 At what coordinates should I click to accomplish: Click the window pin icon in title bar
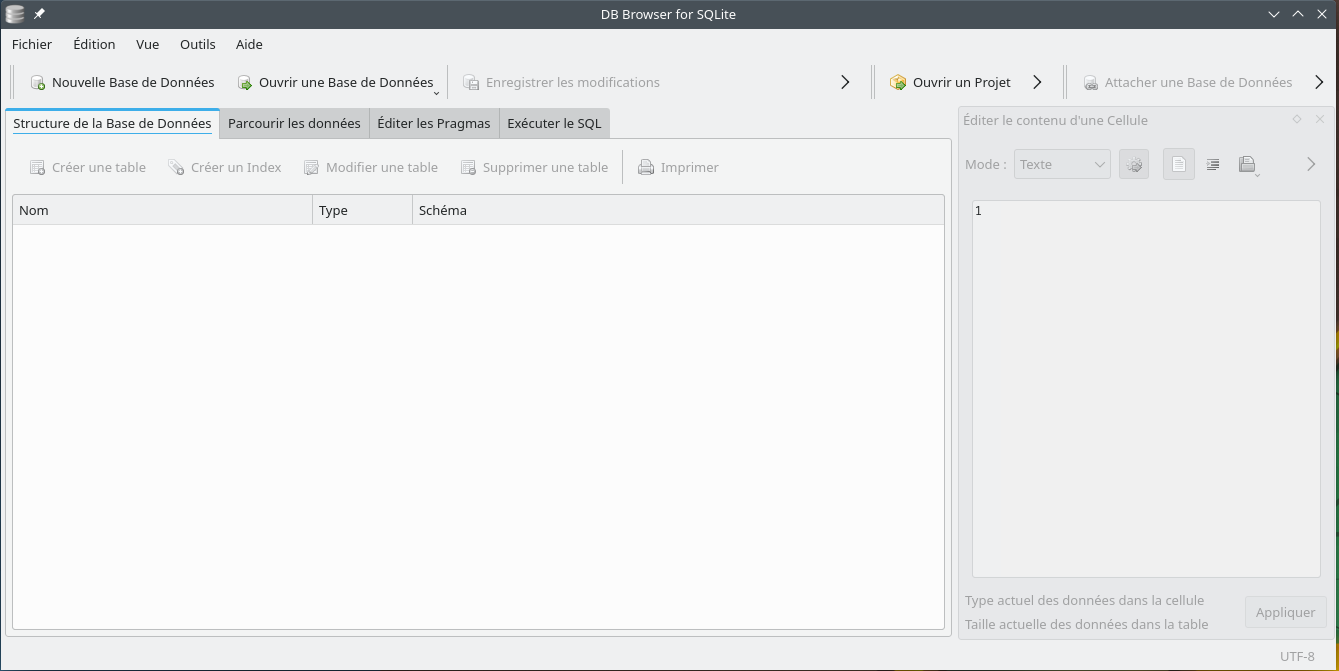39,14
